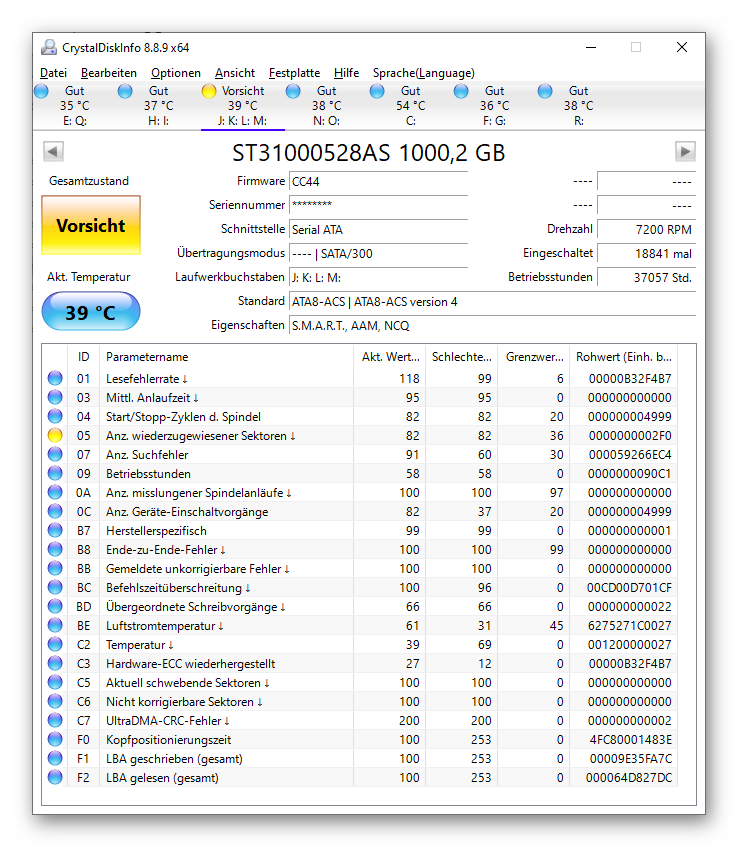Open the Ansicht menu
738x847 pixels.
[234, 73]
